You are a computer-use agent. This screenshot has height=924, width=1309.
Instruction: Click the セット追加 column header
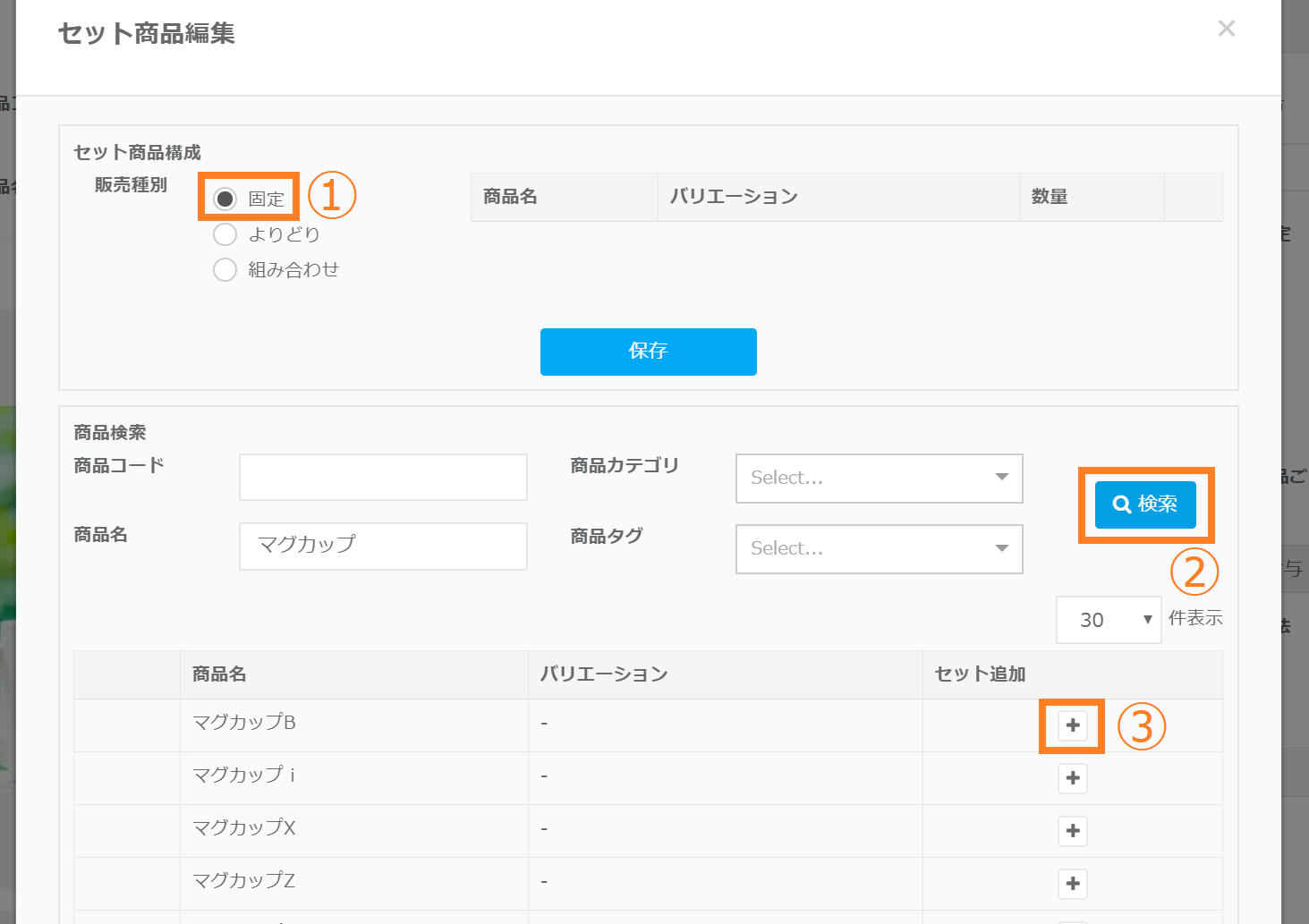coord(980,674)
